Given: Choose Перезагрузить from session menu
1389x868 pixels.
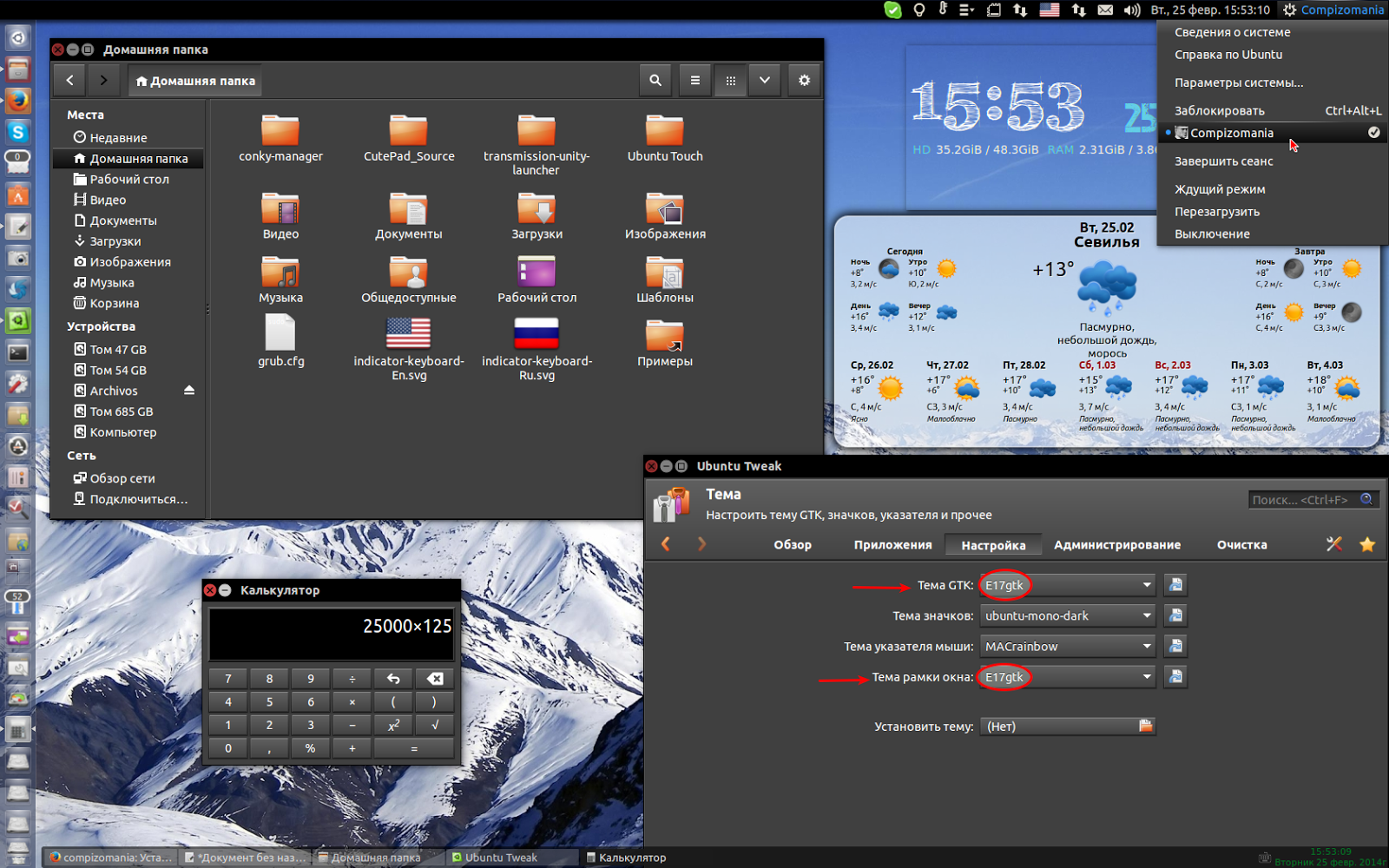Looking at the screenshot, I should 1272,212.
